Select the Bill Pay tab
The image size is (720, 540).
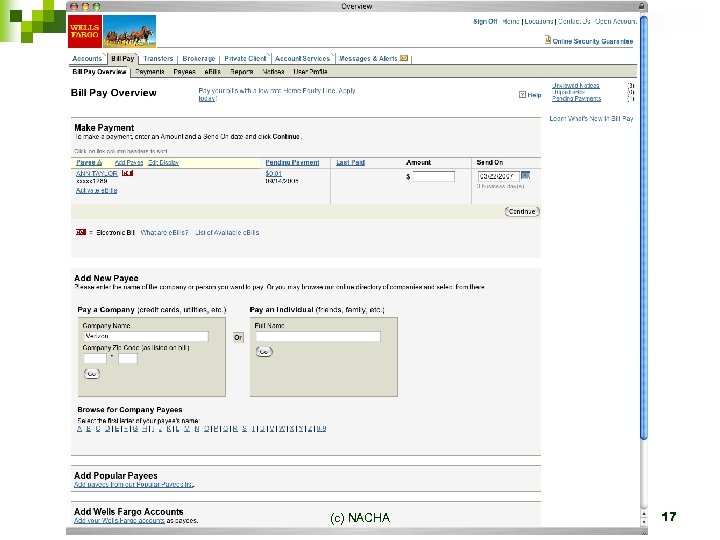tap(123, 58)
